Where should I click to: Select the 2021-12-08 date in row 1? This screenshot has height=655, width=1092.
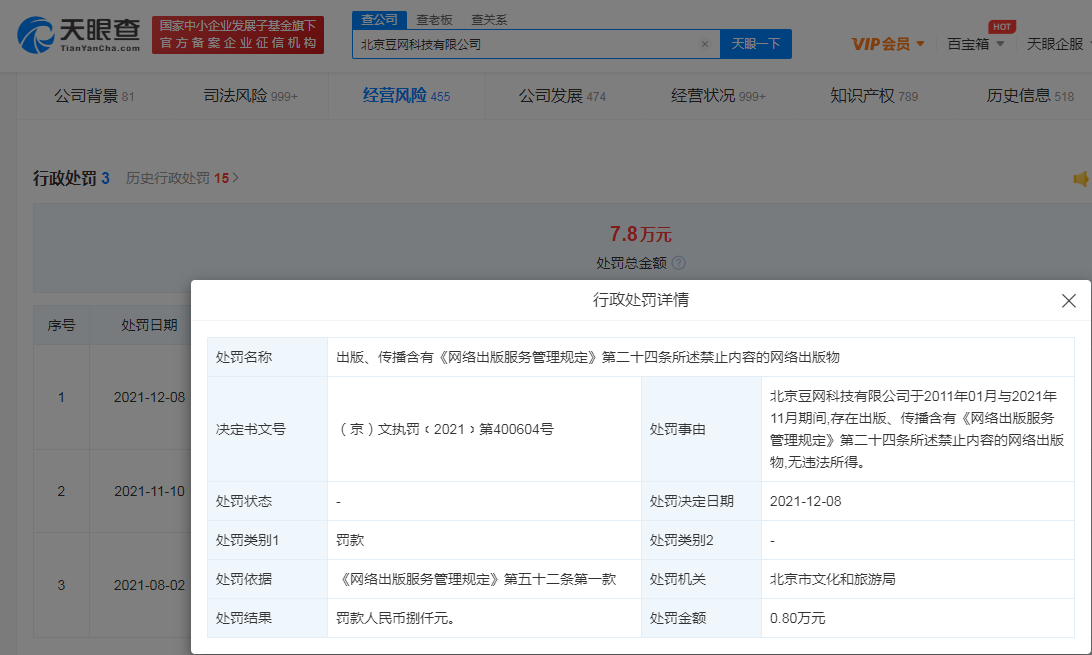point(149,397)
